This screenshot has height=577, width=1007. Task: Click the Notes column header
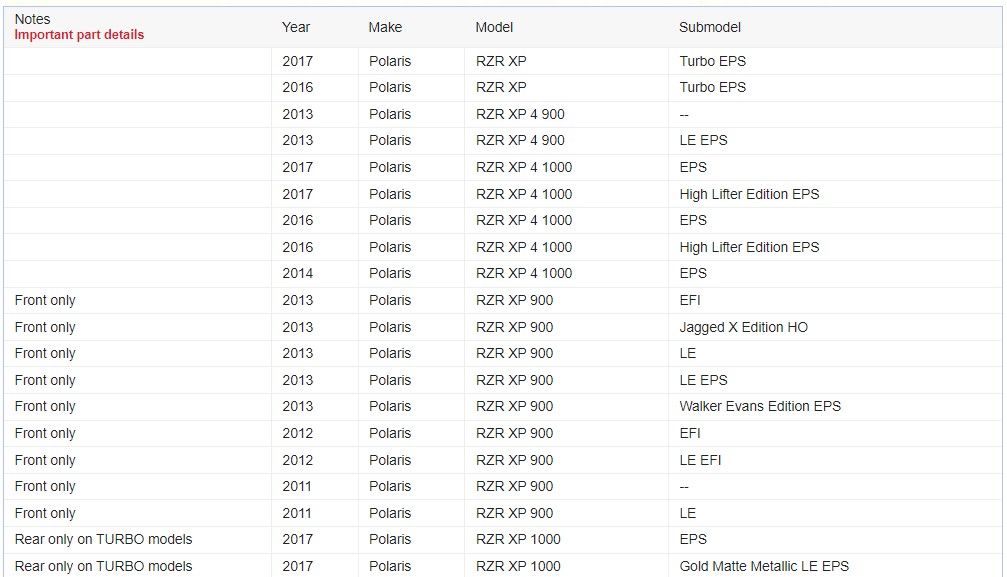32,19
